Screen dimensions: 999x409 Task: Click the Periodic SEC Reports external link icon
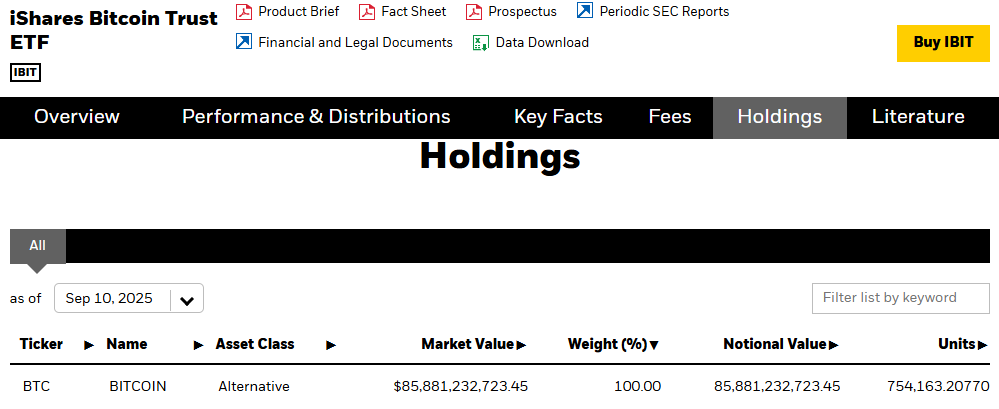[x=584, y=11]
